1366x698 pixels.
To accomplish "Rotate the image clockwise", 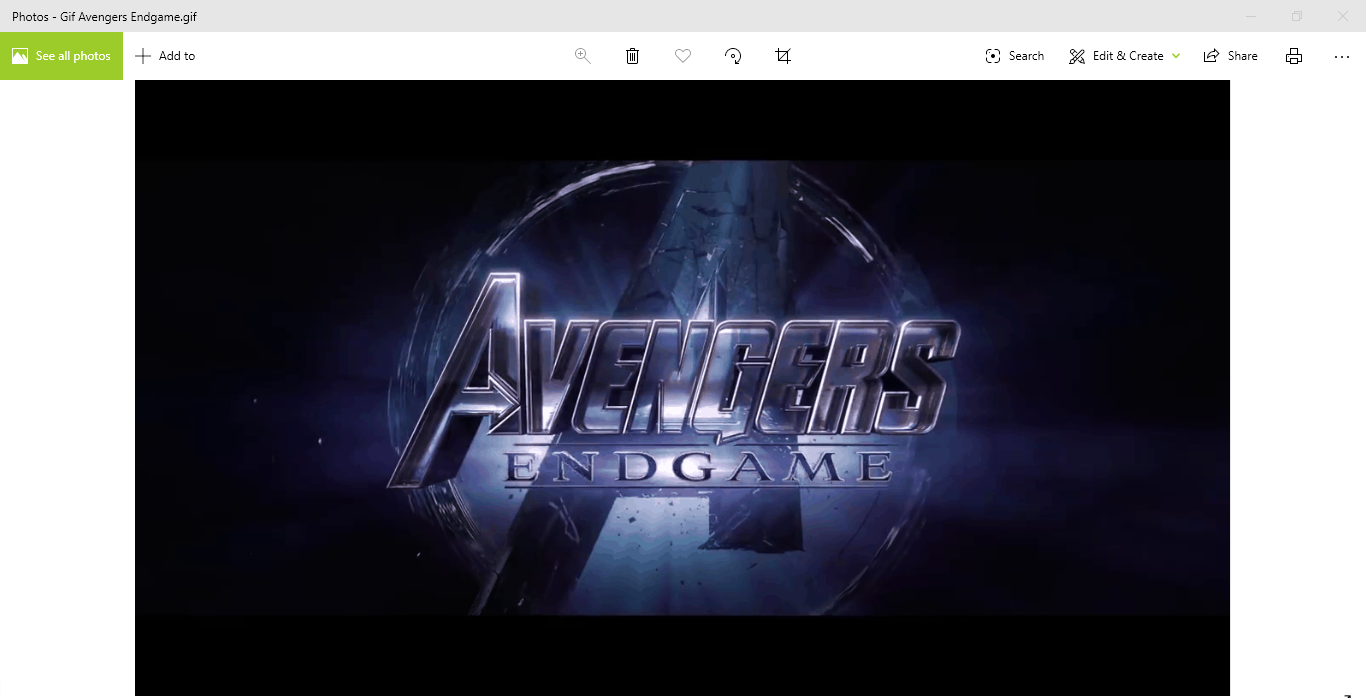I will pos(733,56).
